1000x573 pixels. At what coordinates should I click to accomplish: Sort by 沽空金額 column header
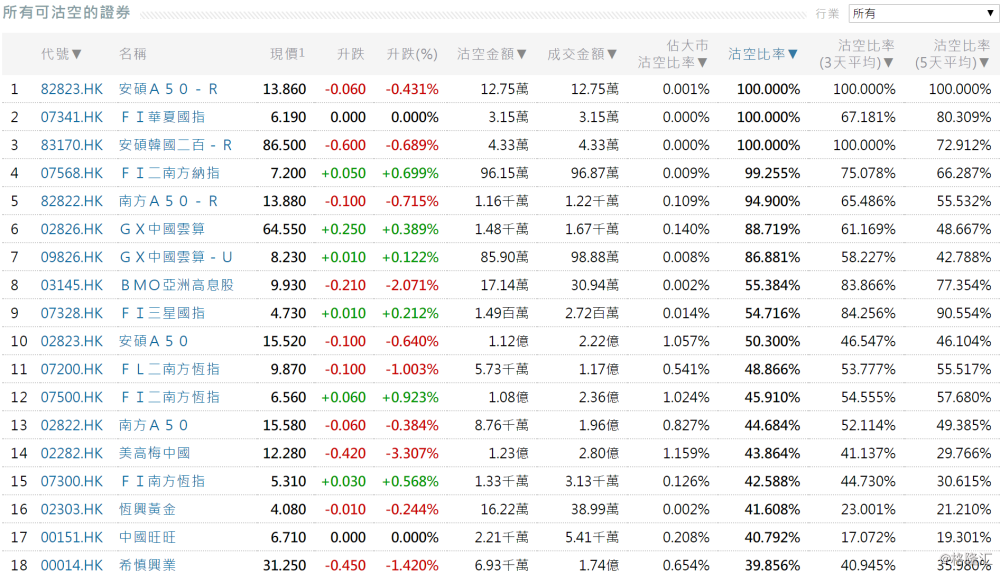click(x=492, y=54)
